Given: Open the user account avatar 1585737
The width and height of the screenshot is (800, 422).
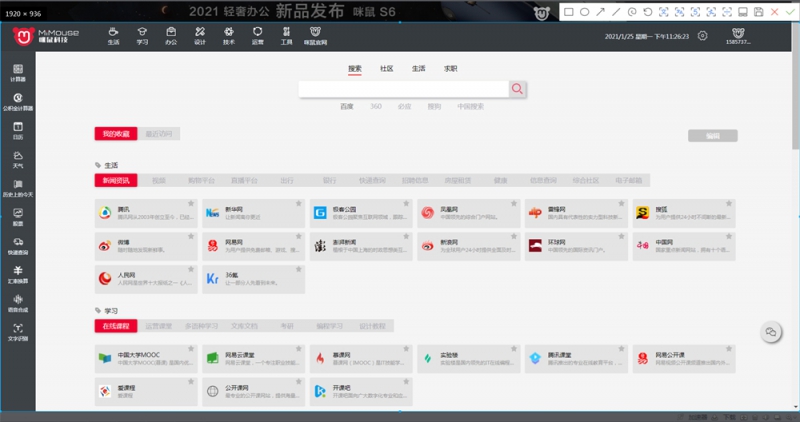Looking at the screenshot, I should 738,36.
